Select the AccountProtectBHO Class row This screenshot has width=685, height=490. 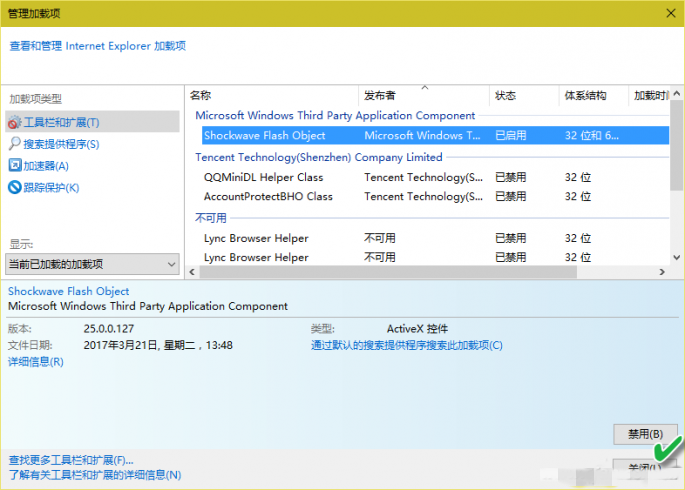pos(435,197)
